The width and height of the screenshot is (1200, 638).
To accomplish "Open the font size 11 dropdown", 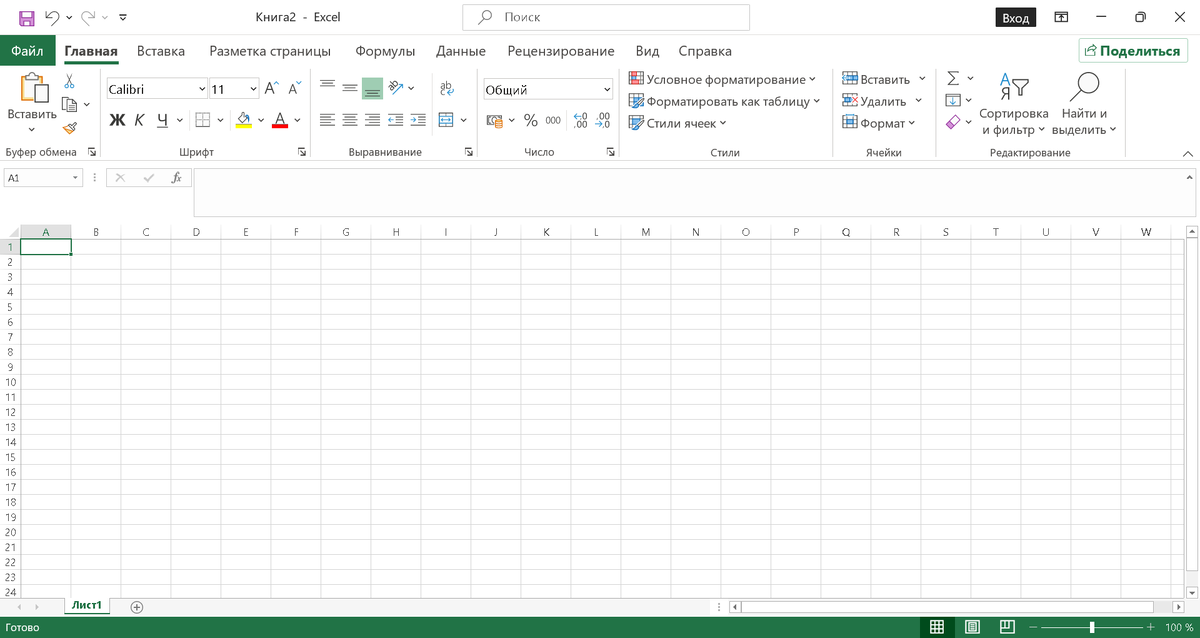I will pos(253,89).
